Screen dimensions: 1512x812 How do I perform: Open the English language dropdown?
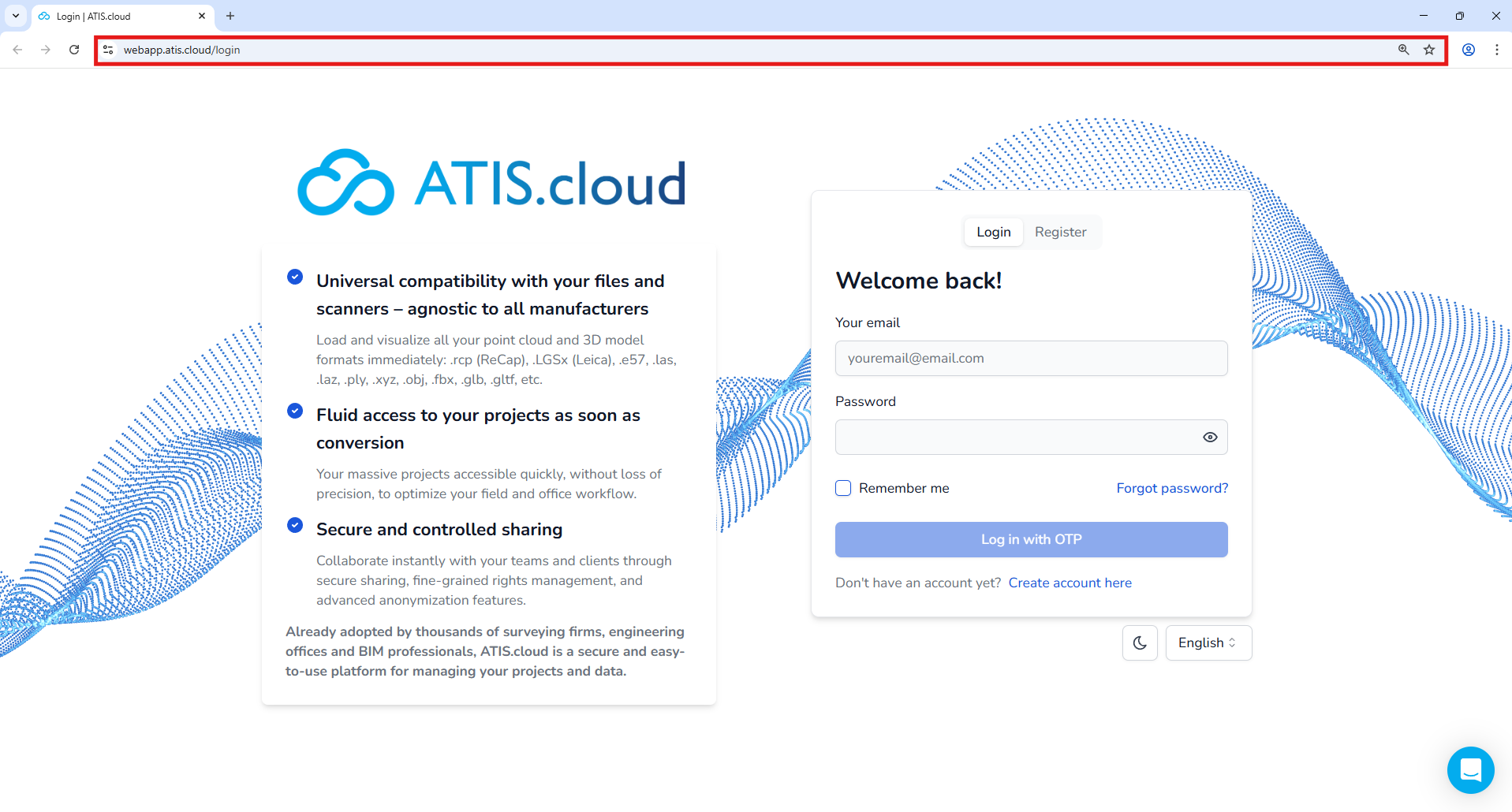(x=1208, y=643)
